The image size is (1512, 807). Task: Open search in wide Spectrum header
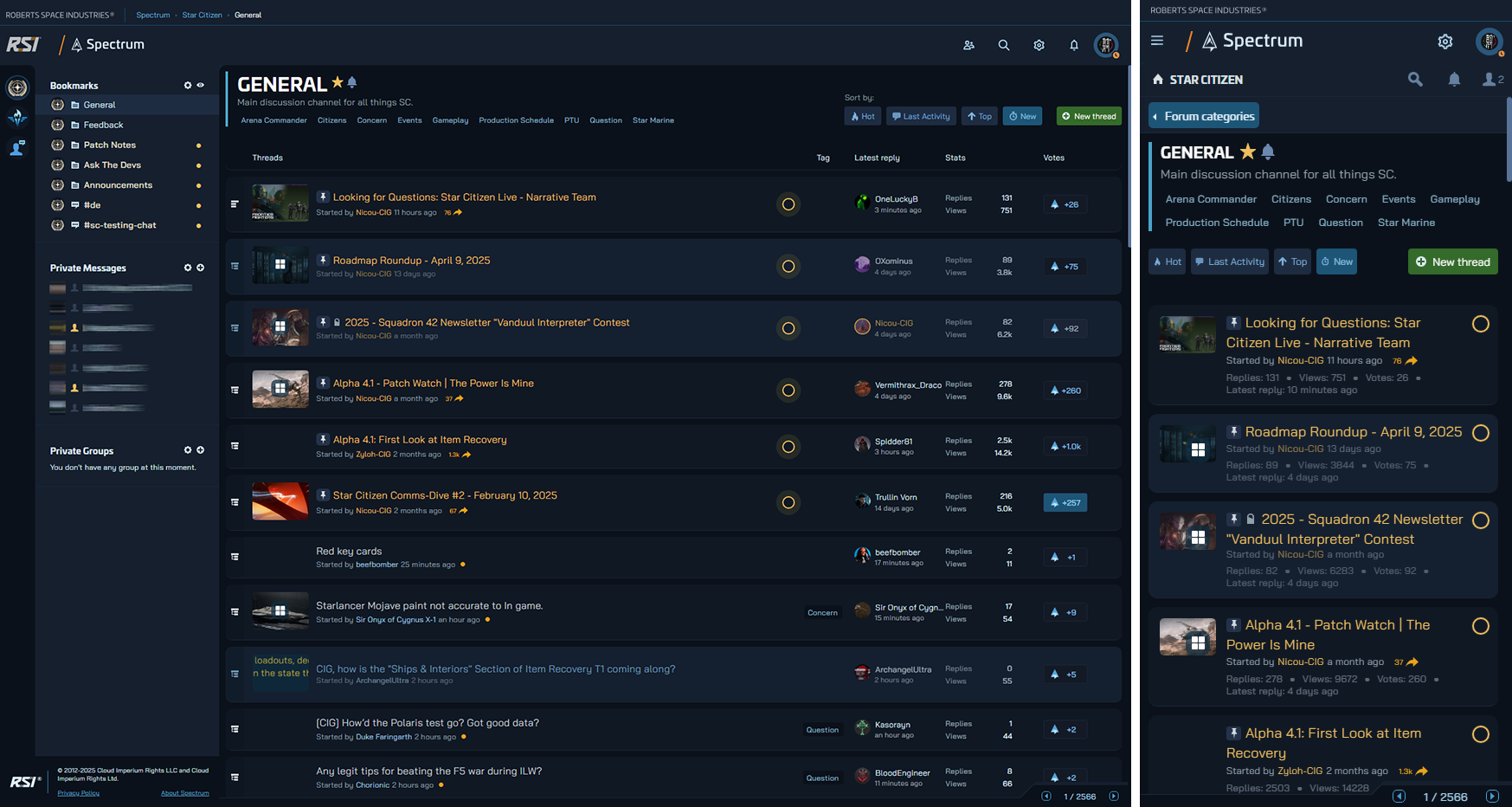[x=1004, y=45]
